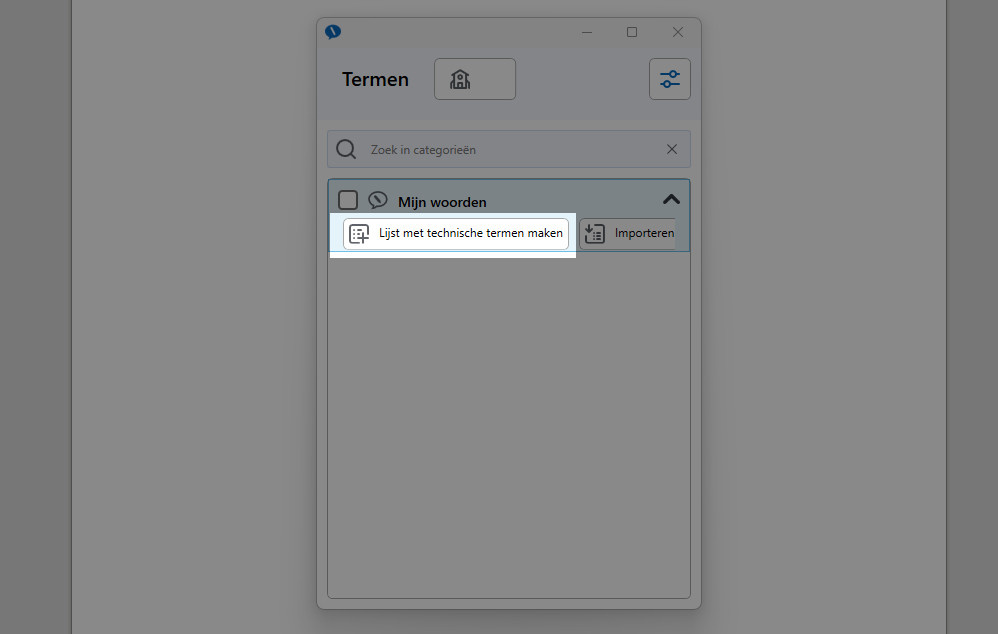Viewport: 998px width, 634px height.
Task: Click the import list icon
Action: [x=594, y=234]
